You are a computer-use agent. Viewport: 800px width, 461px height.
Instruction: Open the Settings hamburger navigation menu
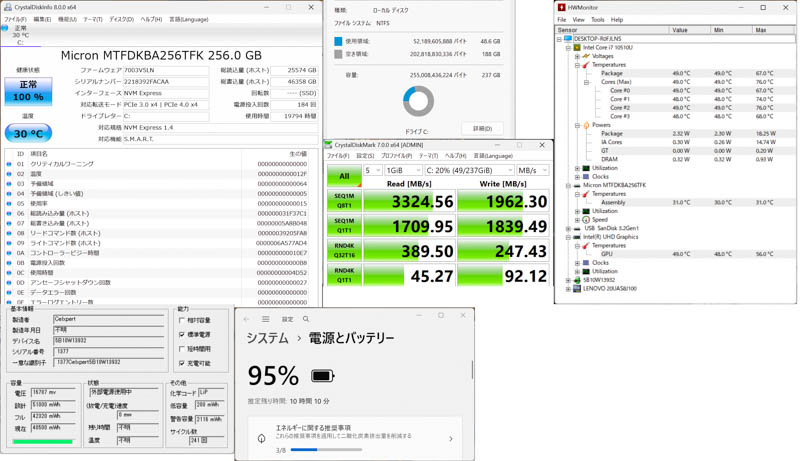point(265,319)
